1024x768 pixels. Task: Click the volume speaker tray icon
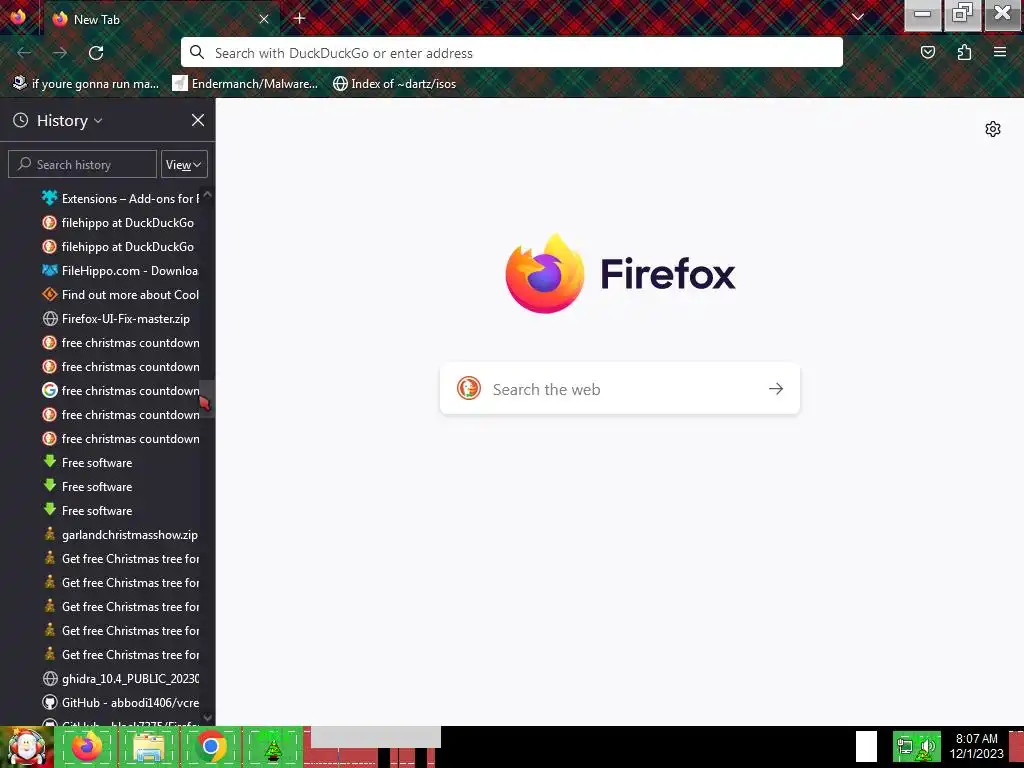(x=927, y=746)
